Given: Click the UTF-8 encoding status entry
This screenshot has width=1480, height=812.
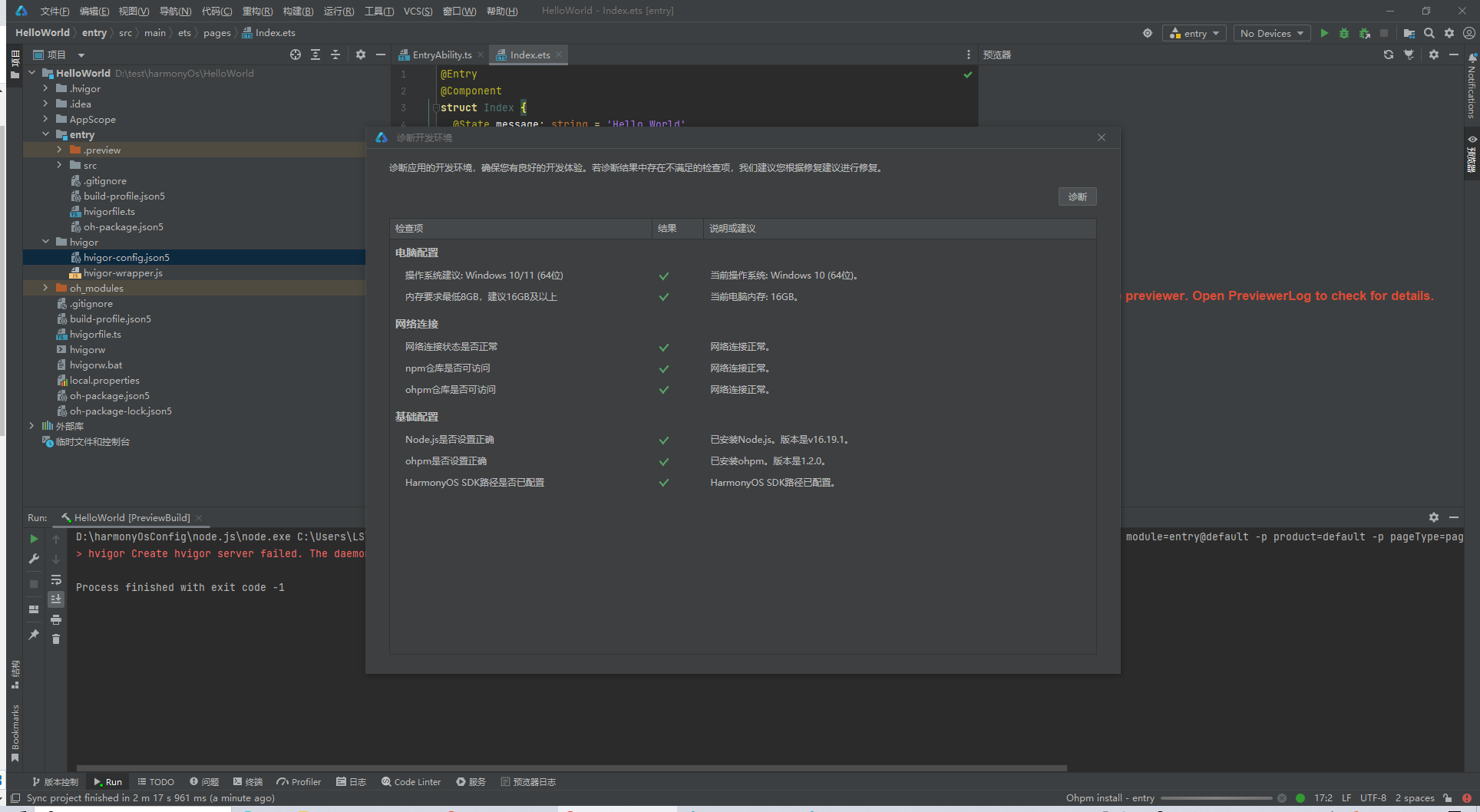Looking at the screenshot, I should [1373, 798].
